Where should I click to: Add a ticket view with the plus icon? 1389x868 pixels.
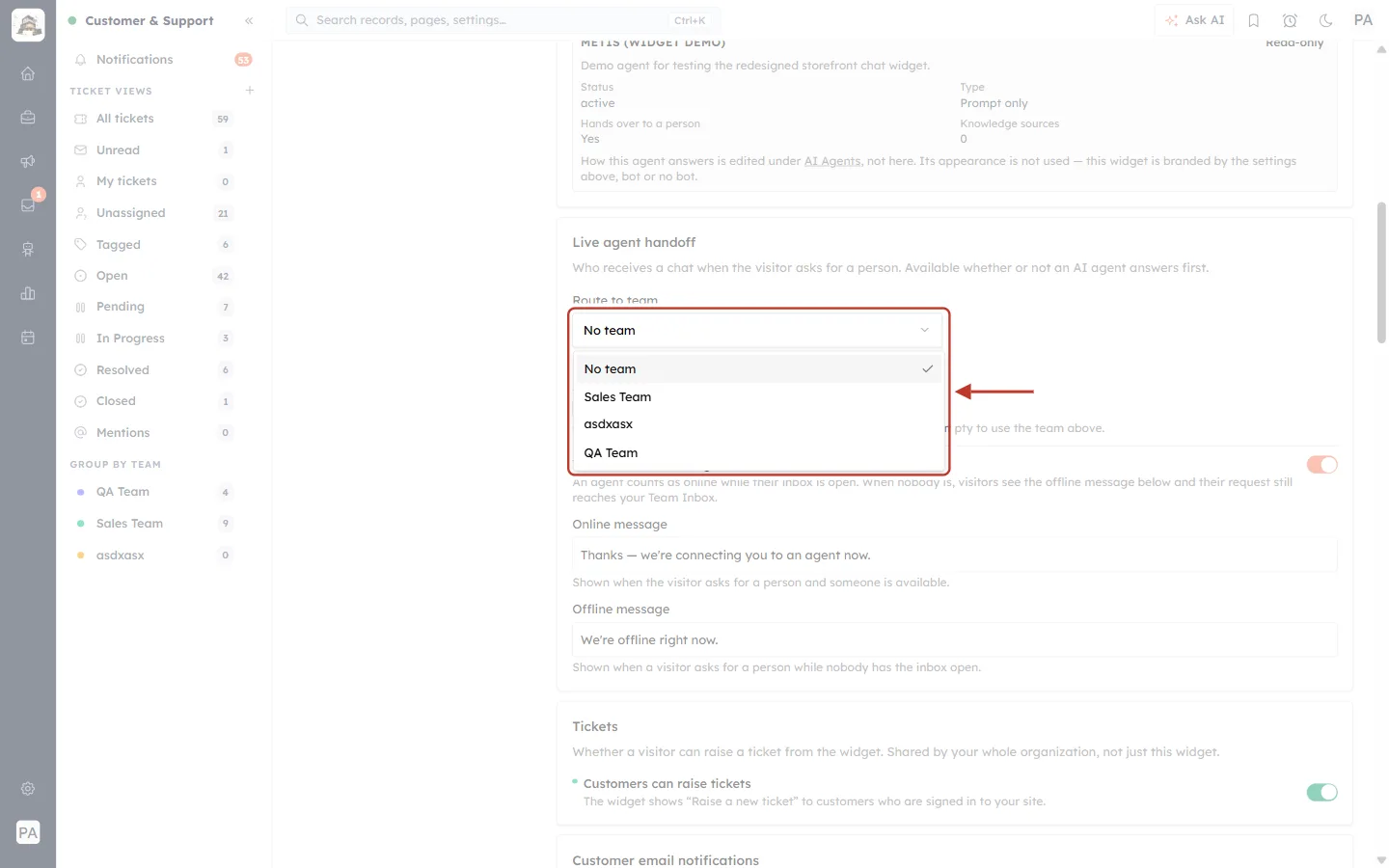[x=250, y=91]
